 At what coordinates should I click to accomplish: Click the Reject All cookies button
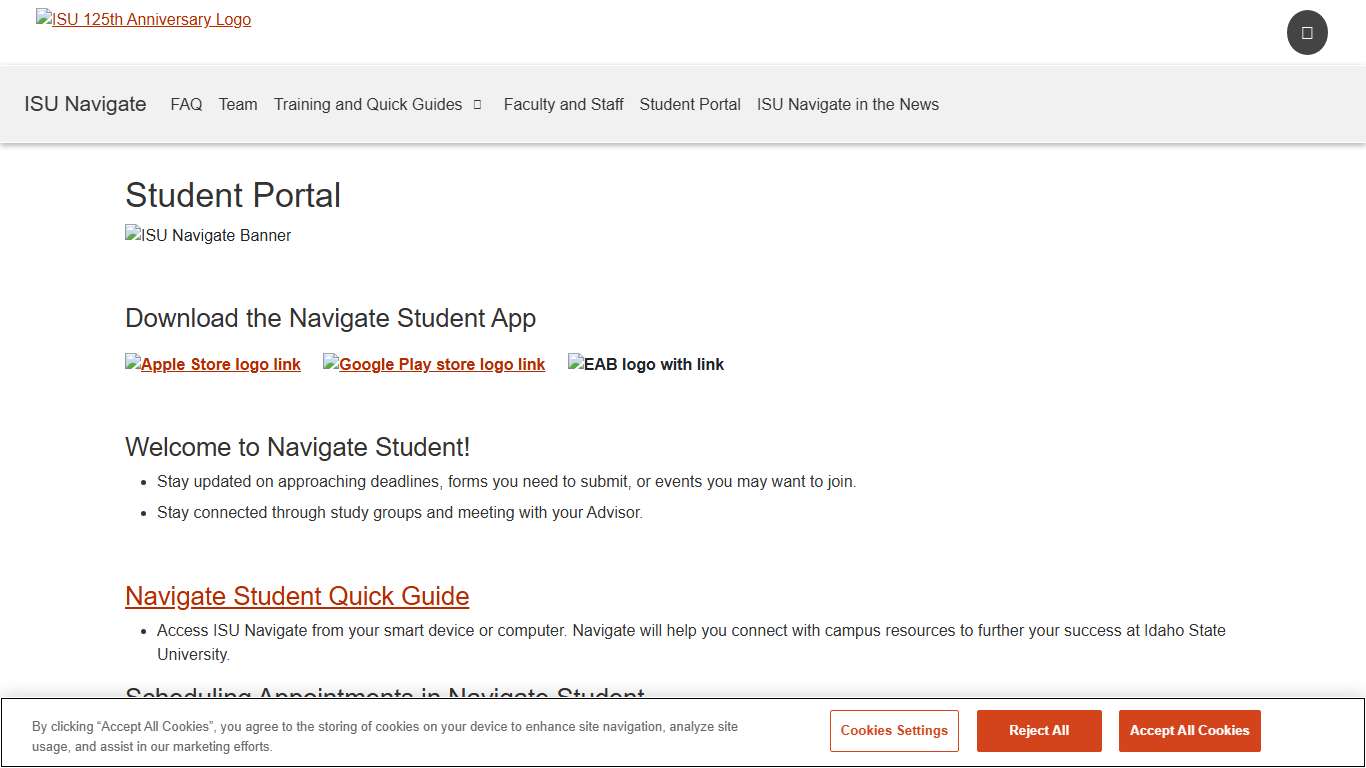[1039, 731]
